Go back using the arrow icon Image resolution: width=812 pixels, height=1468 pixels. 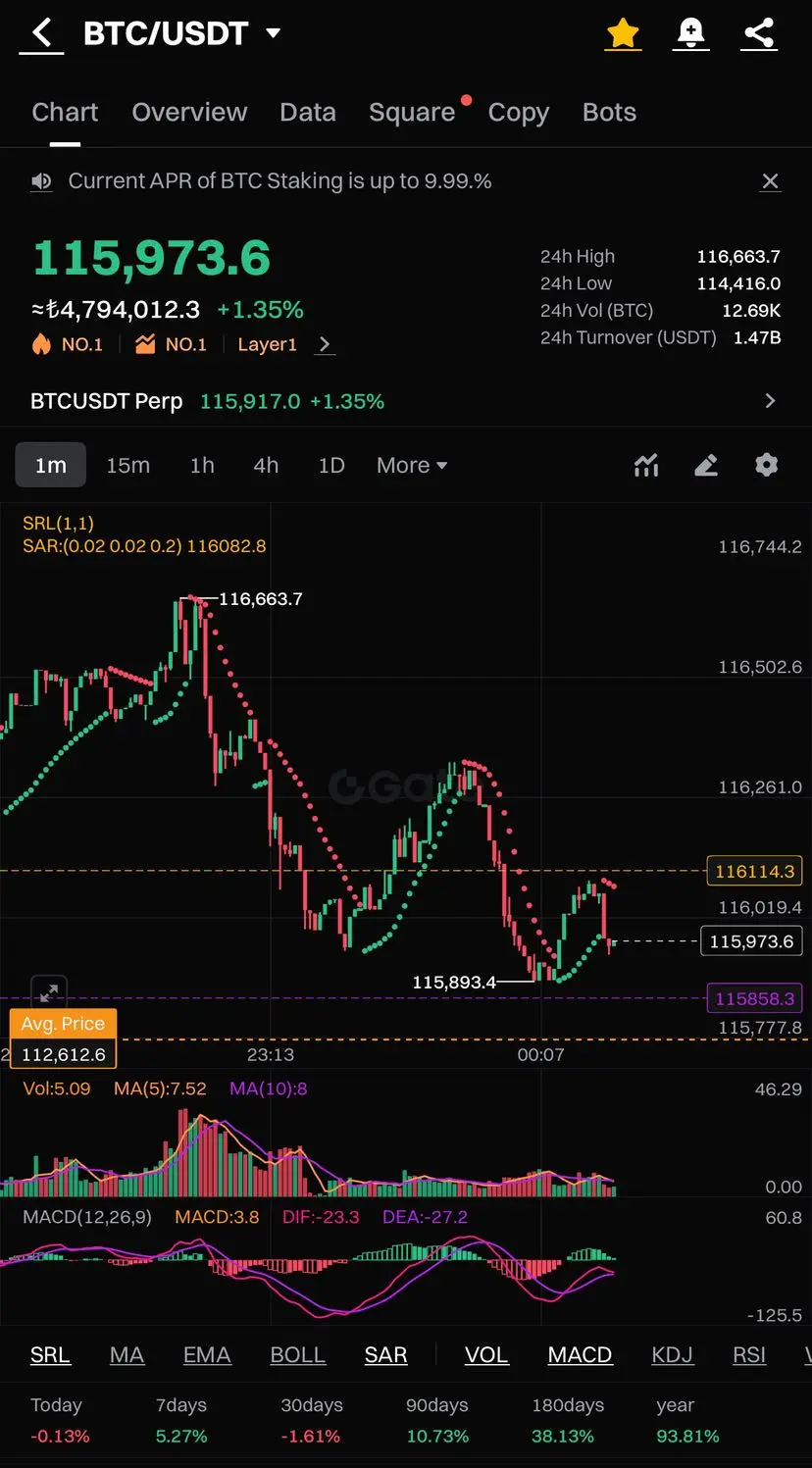pyautogui.click(x=41, y=34)
